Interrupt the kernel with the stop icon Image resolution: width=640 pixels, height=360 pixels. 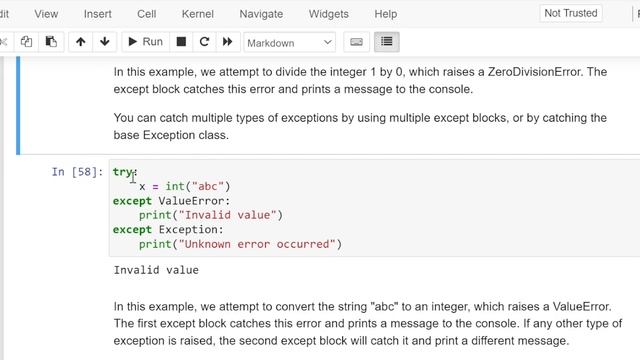point(181,42)
